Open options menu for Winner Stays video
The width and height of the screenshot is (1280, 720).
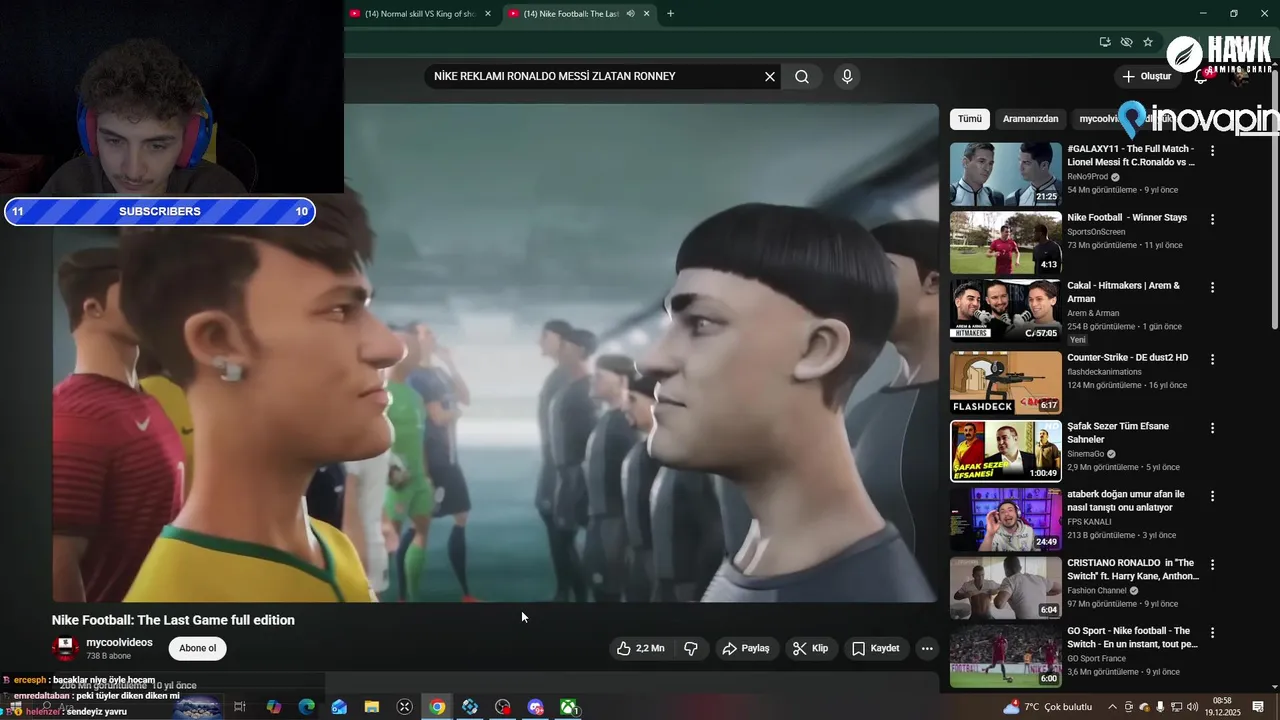(1212, 219)
